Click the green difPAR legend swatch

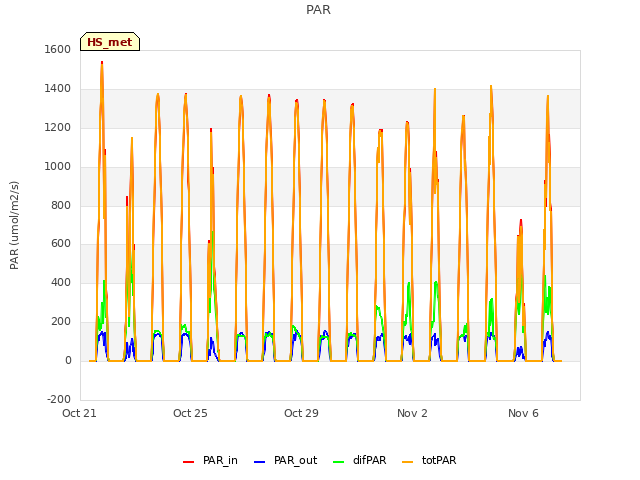coord(338,462)
